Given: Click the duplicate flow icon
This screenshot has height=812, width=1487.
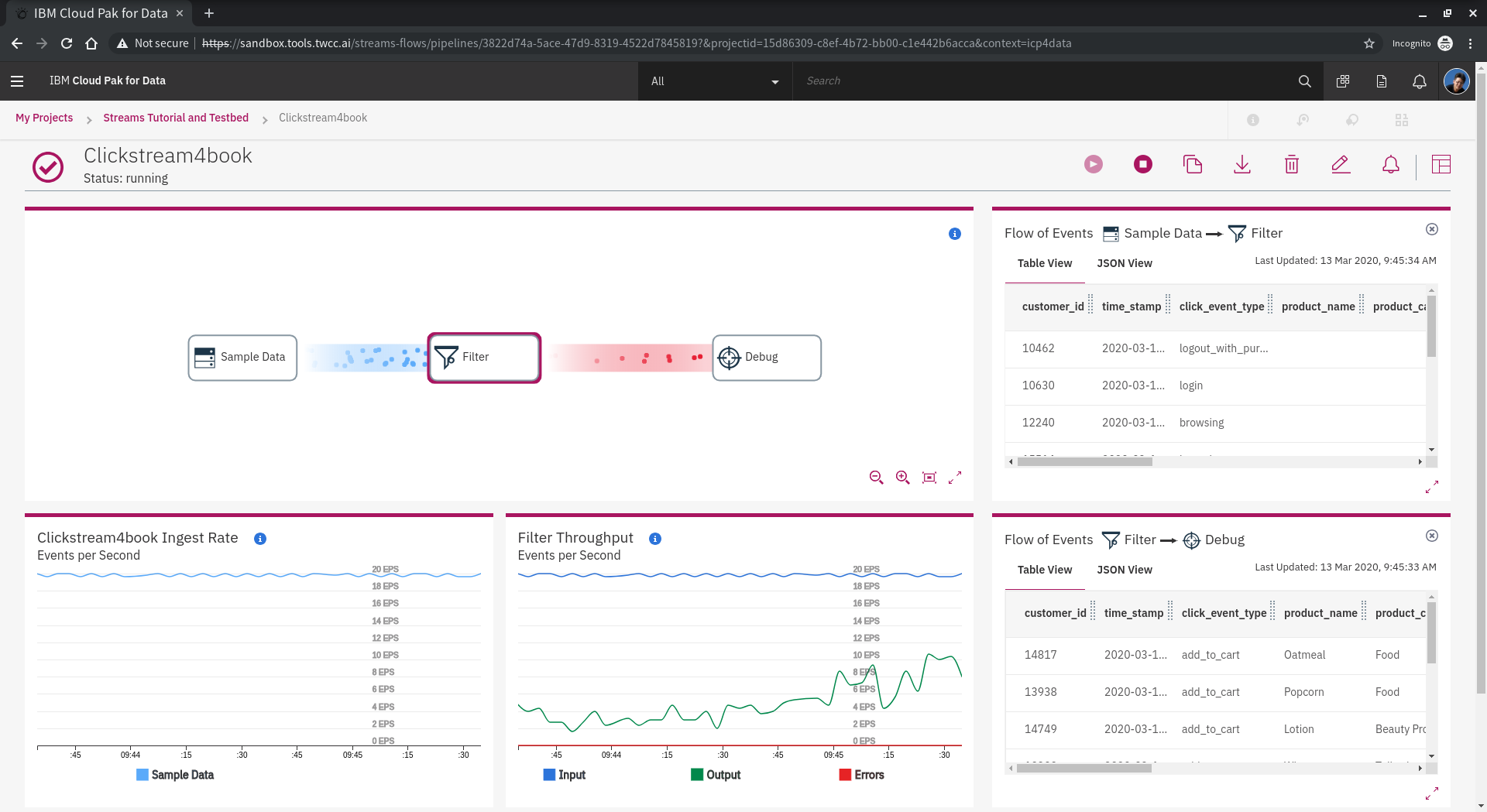Looking at the screenshot, I should pyautogui.click(x=1193, y=164).
